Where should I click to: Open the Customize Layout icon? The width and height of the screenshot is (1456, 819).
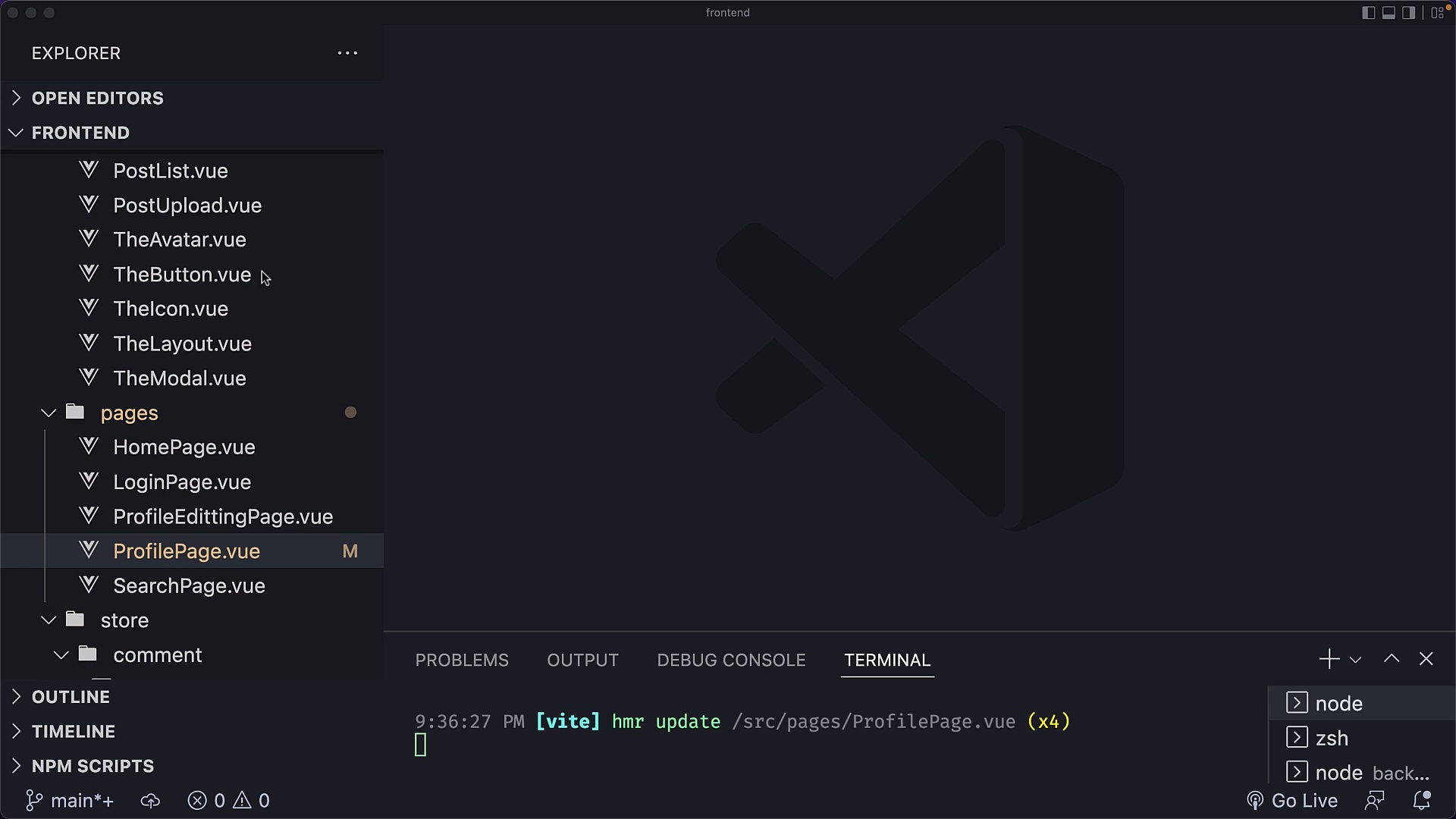click(1437, 13)
